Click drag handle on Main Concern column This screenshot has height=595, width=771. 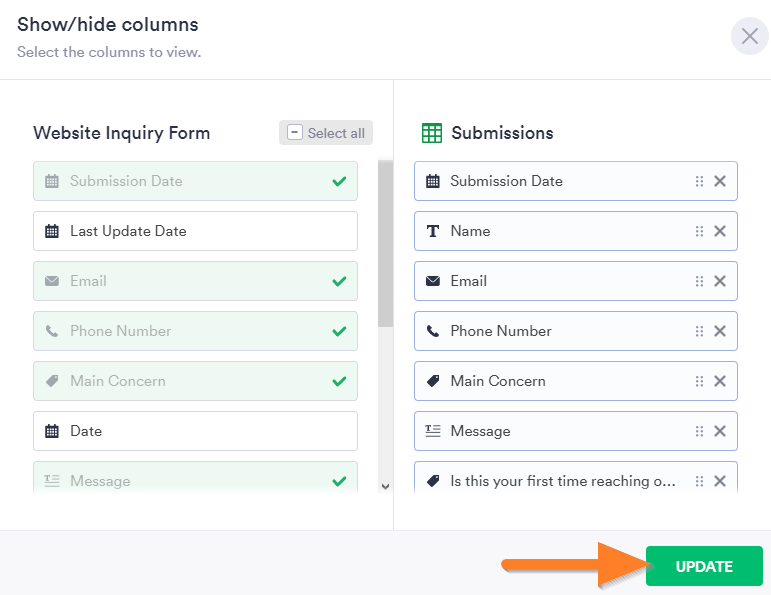(x=699, y=381)
